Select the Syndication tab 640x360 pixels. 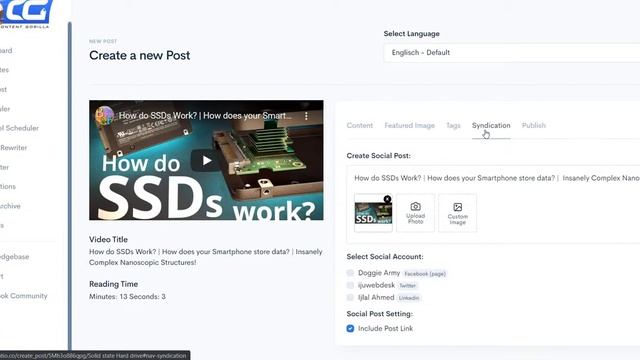click(491, 125)
